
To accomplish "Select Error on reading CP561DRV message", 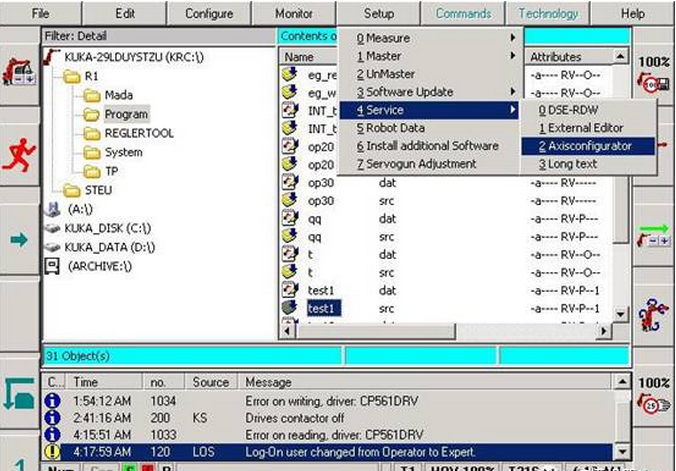I will (x=328, y=435).
